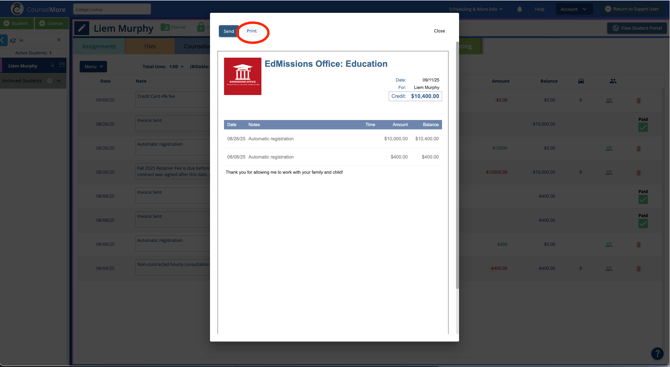Click the mileage car icon column header
This screenshot has width=670, height=367.
tap(581, 81)
